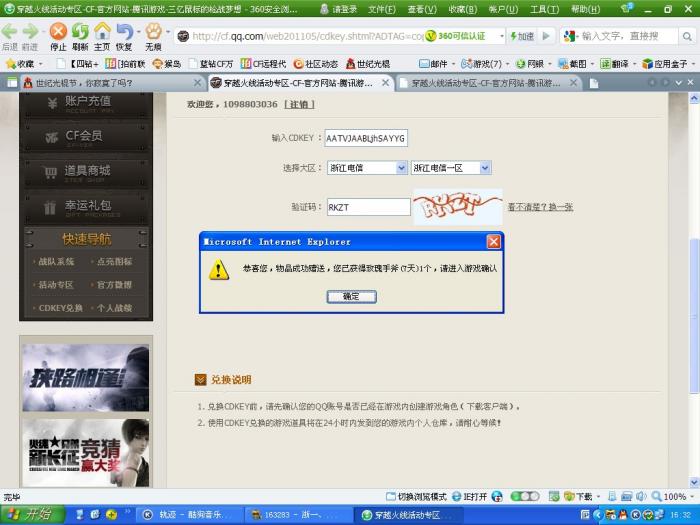Open the online banking toolbar item
The image size is (700, 525).
pos(529,64)
